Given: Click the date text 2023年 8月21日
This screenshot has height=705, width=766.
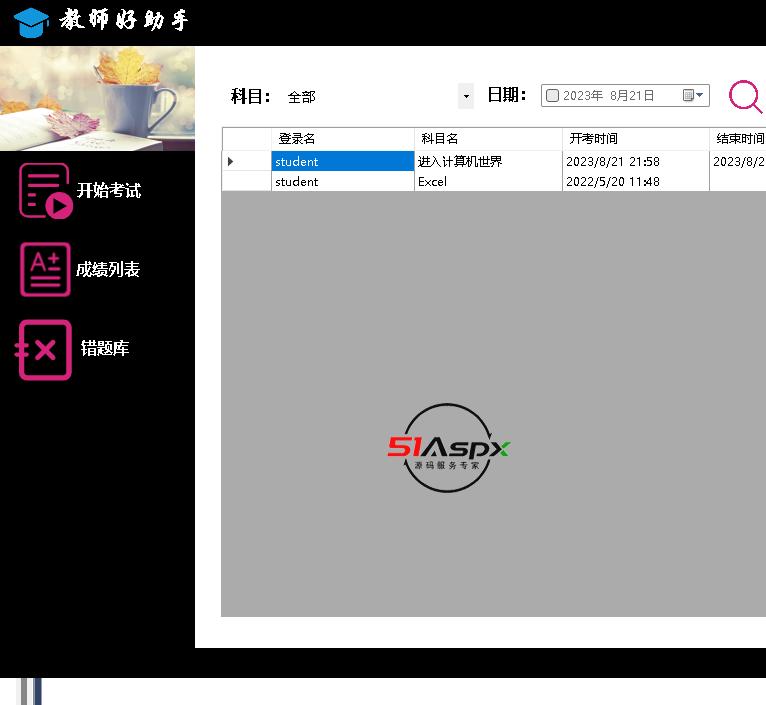Looking at the screenshot, I should tap(608, 95).
